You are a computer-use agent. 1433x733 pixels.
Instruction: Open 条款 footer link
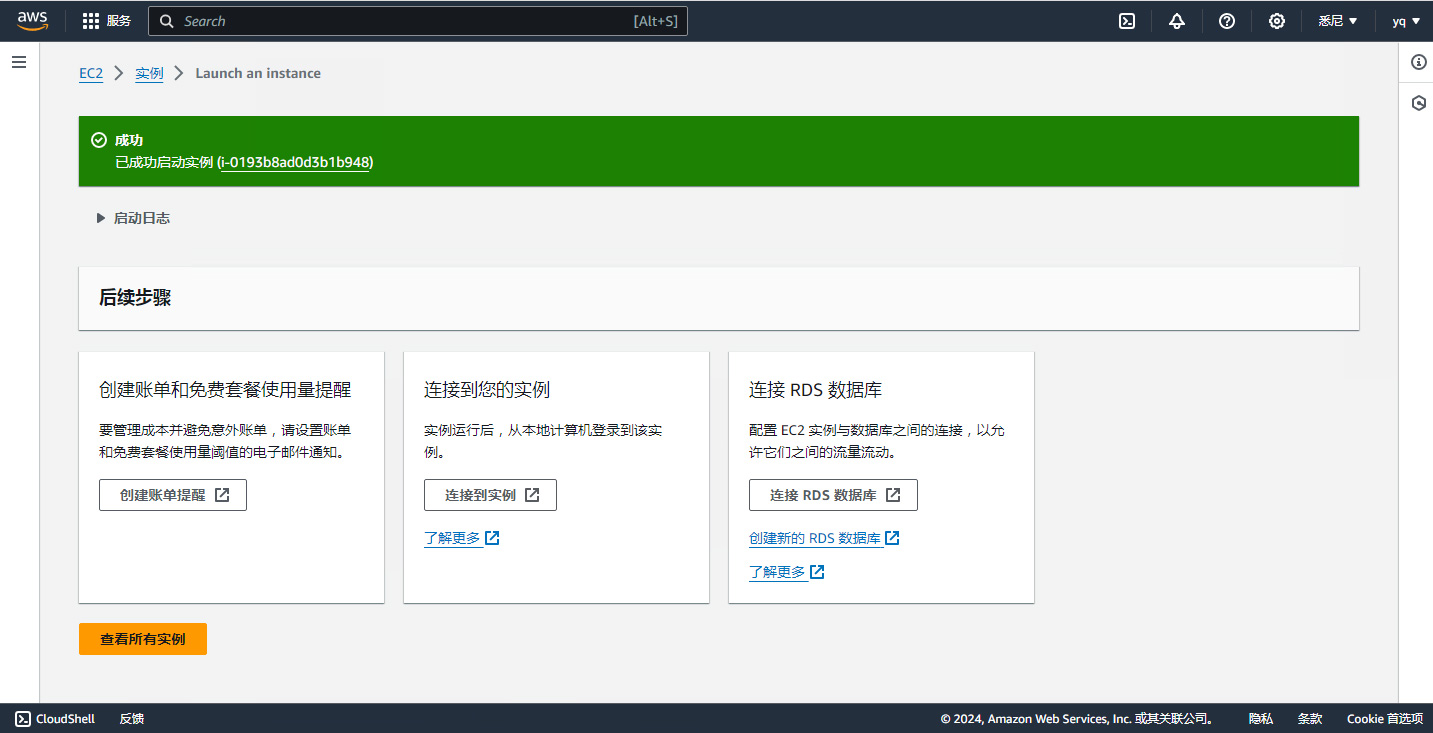coord(1310,719)
